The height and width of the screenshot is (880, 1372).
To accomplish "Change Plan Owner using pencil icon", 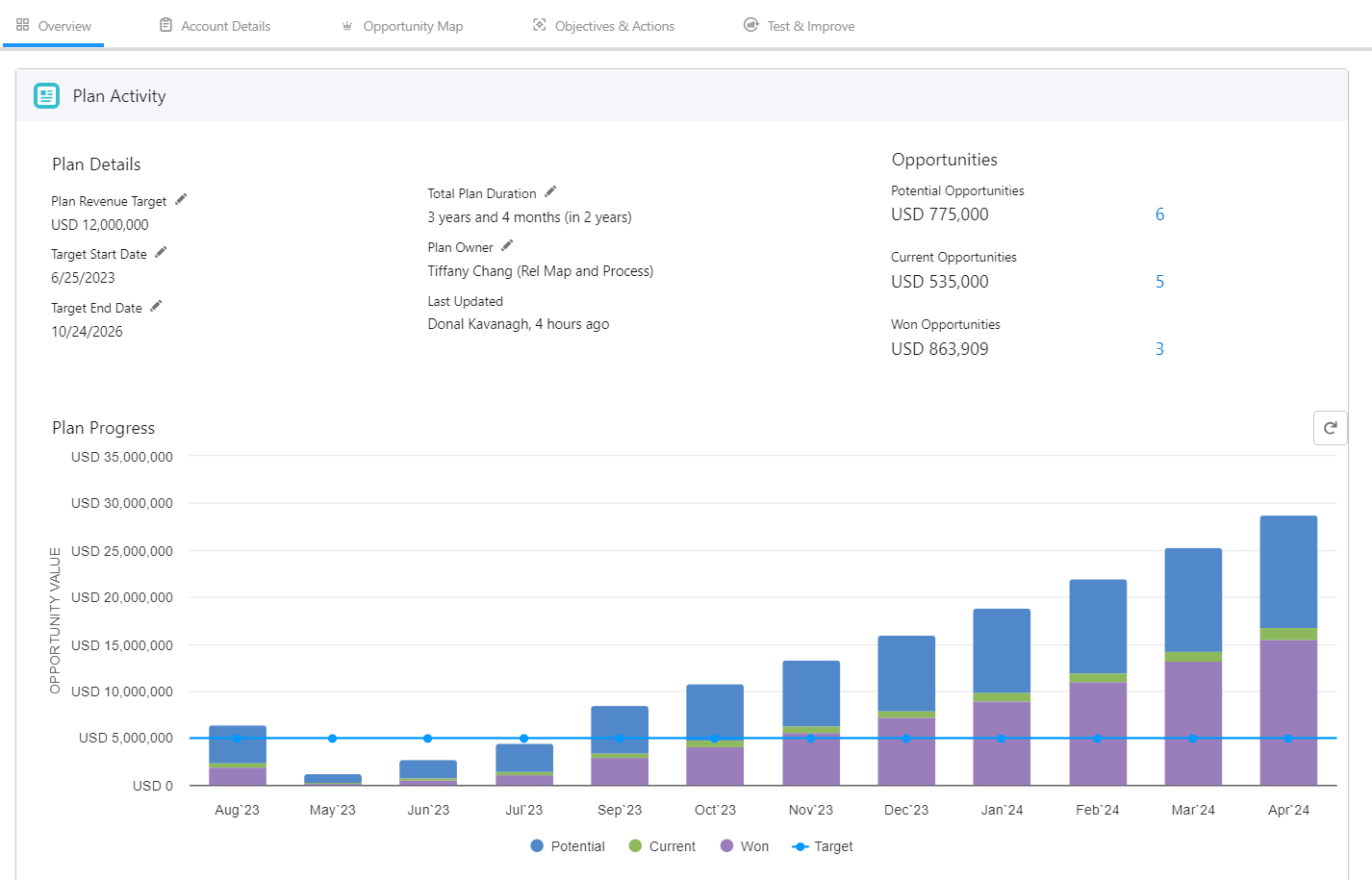I will click(507, 245).
